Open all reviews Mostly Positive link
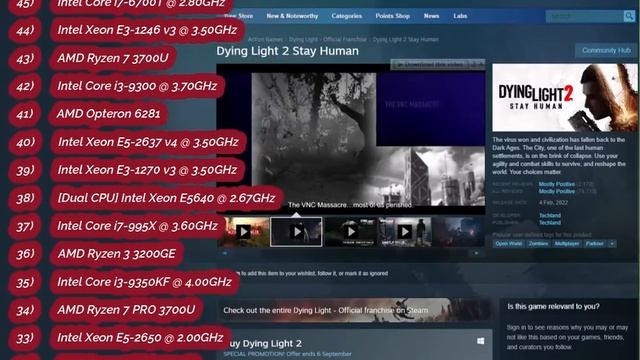The height and width of the screenshot is (360, 640). click(x=557, y=191)
